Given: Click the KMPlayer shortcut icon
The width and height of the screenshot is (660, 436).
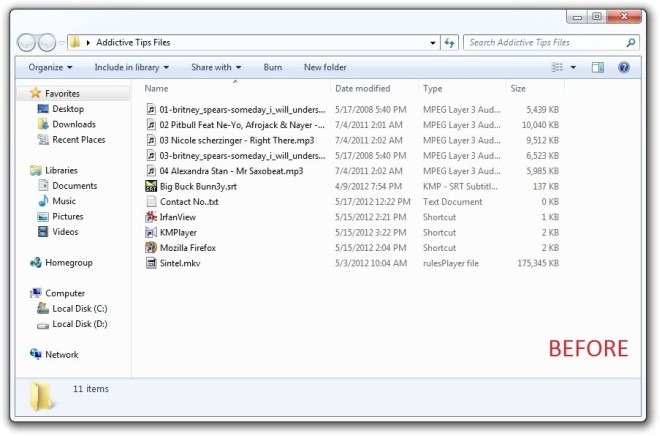Looking at the screenshot, I should (151, 232).
